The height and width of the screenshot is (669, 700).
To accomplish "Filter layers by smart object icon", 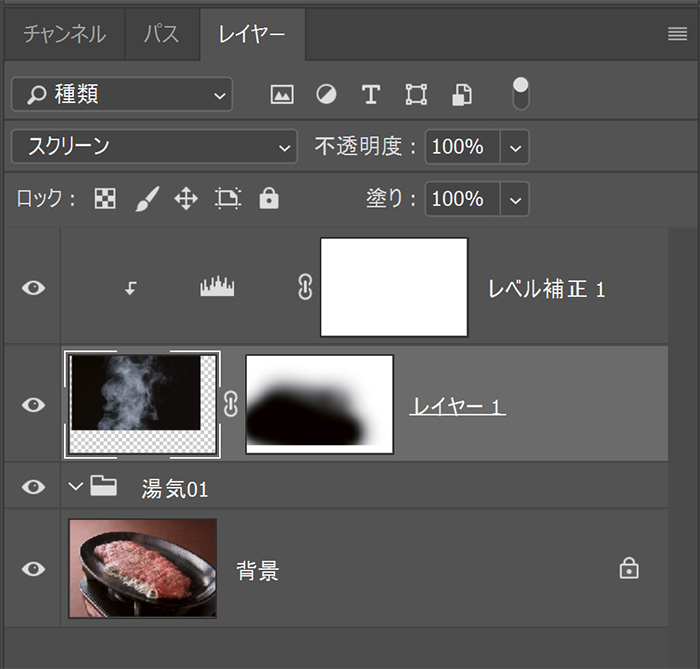I will click(461, 95).
